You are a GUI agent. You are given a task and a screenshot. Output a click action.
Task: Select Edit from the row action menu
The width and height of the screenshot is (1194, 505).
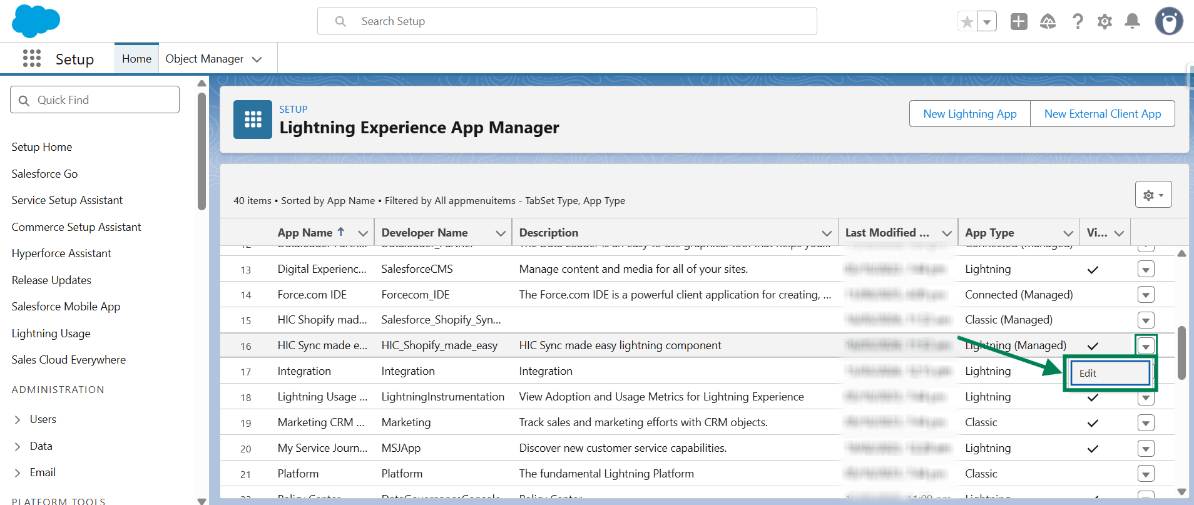click(1109, 372)
